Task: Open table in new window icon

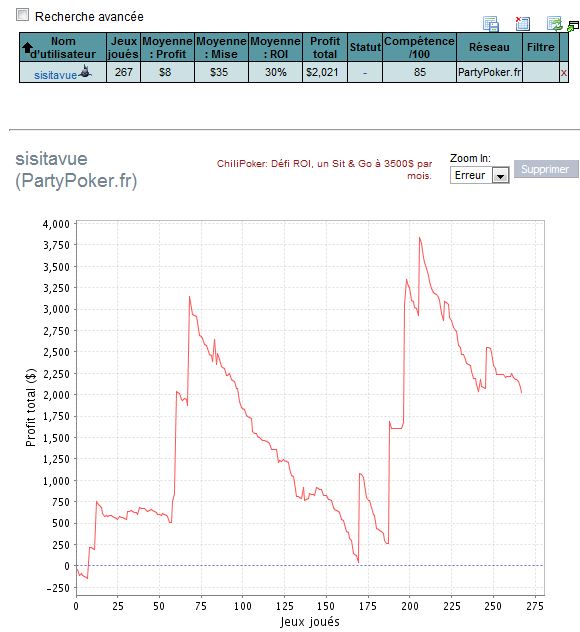Action: point(573,26)
